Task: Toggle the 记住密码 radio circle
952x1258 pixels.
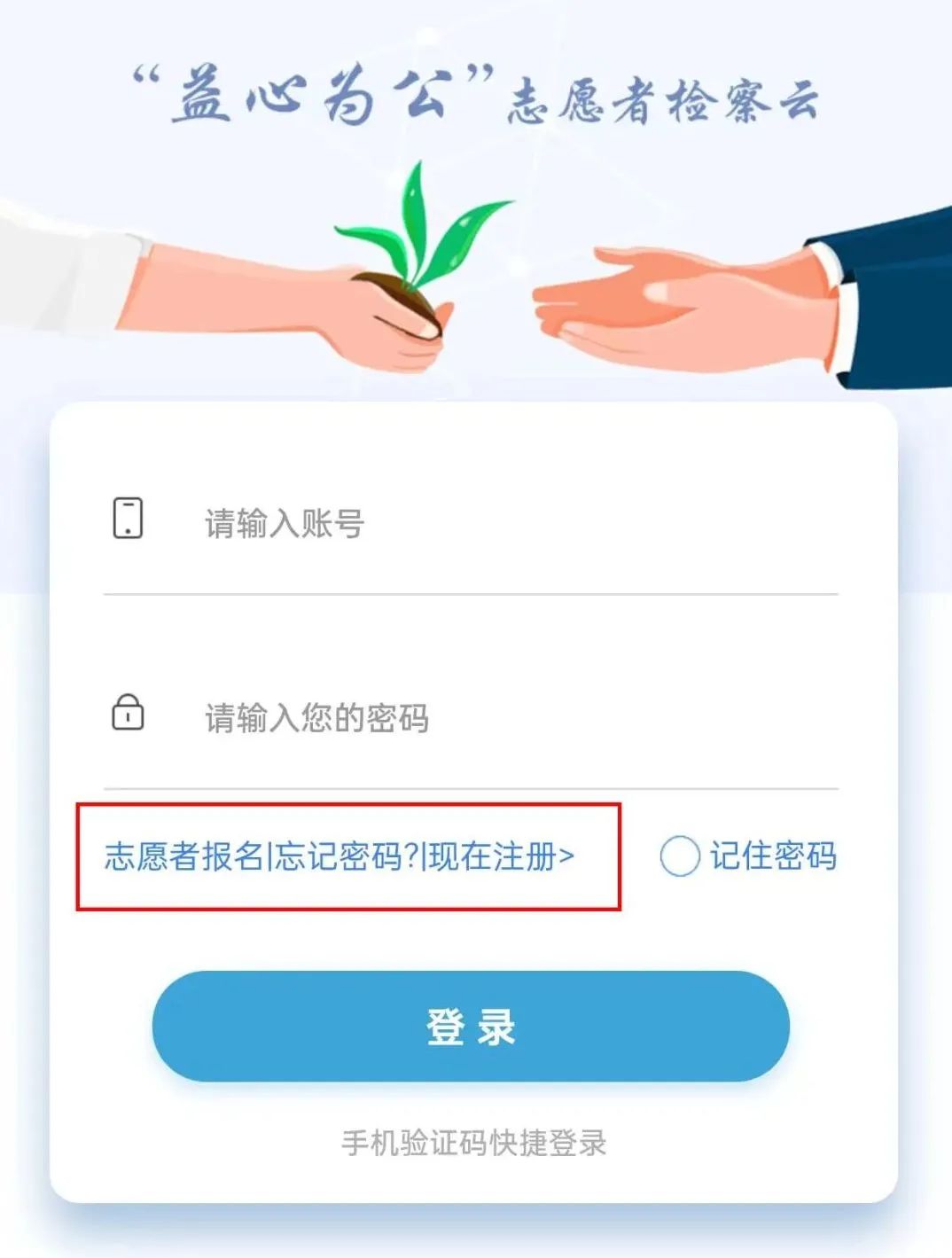Action: pyautogui.click(x=680, y=856)
